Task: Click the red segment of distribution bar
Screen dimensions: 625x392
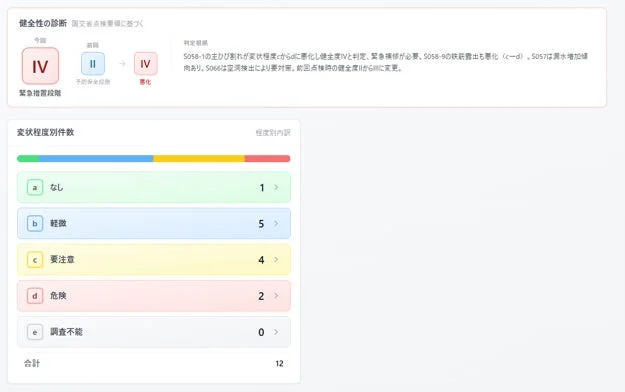Action: pos(267,159)
